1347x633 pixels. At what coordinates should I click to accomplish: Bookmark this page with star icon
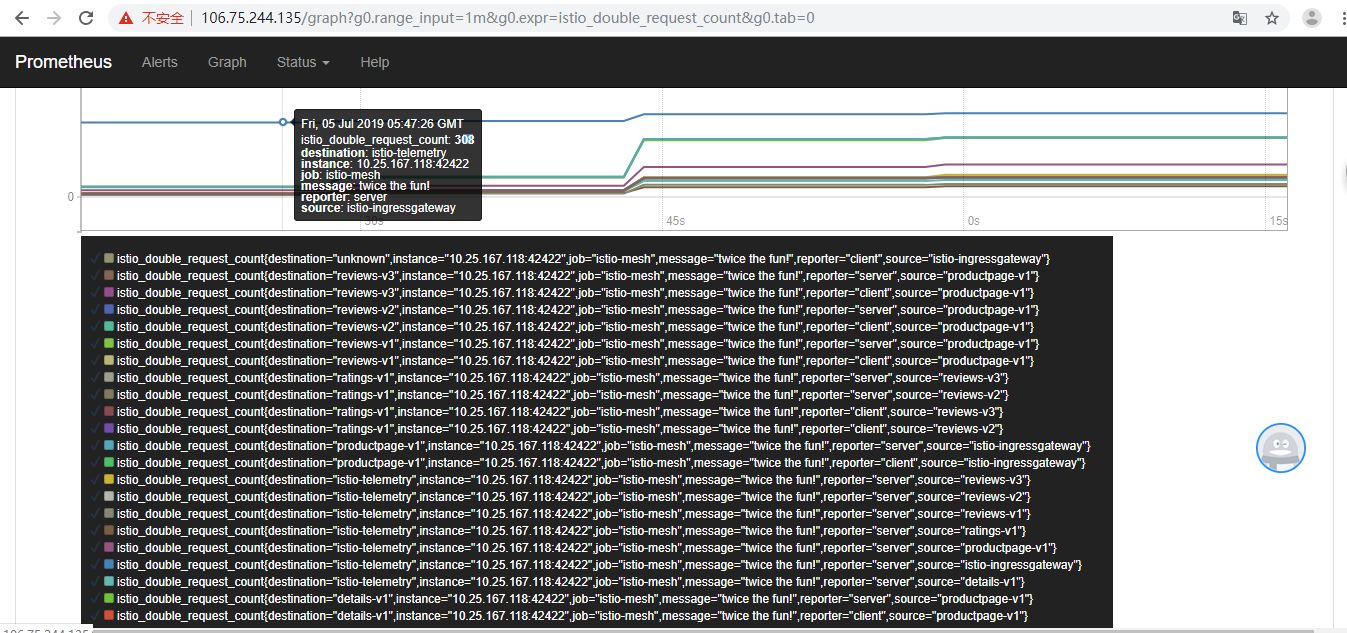[x=1271, y=18]
